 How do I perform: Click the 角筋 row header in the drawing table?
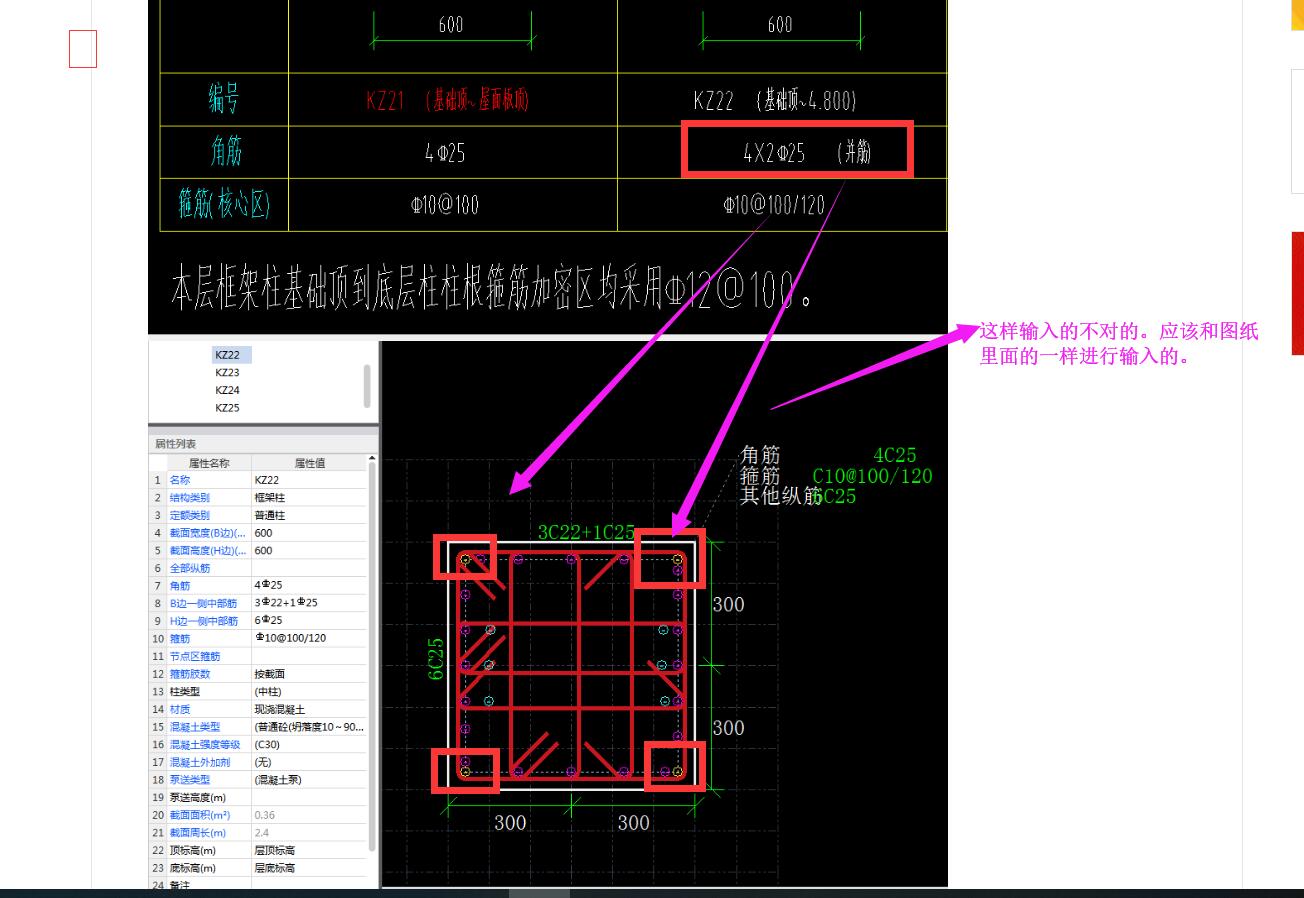(x=225, y=152)
